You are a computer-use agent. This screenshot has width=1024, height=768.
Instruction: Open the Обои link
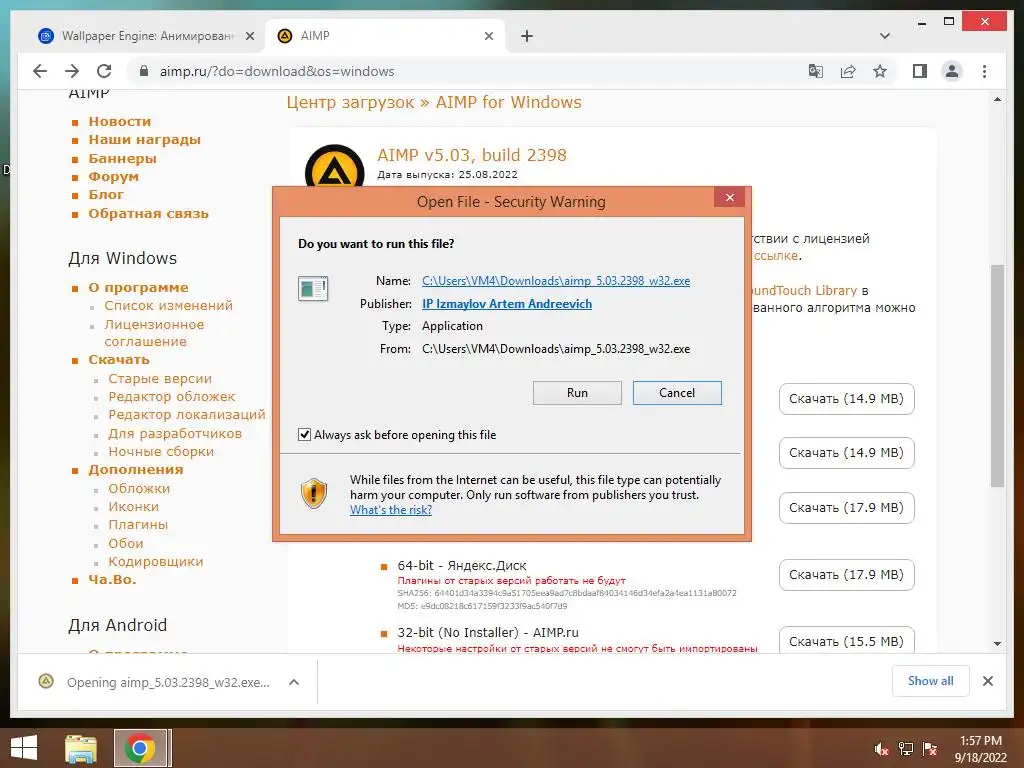[125, 543]
